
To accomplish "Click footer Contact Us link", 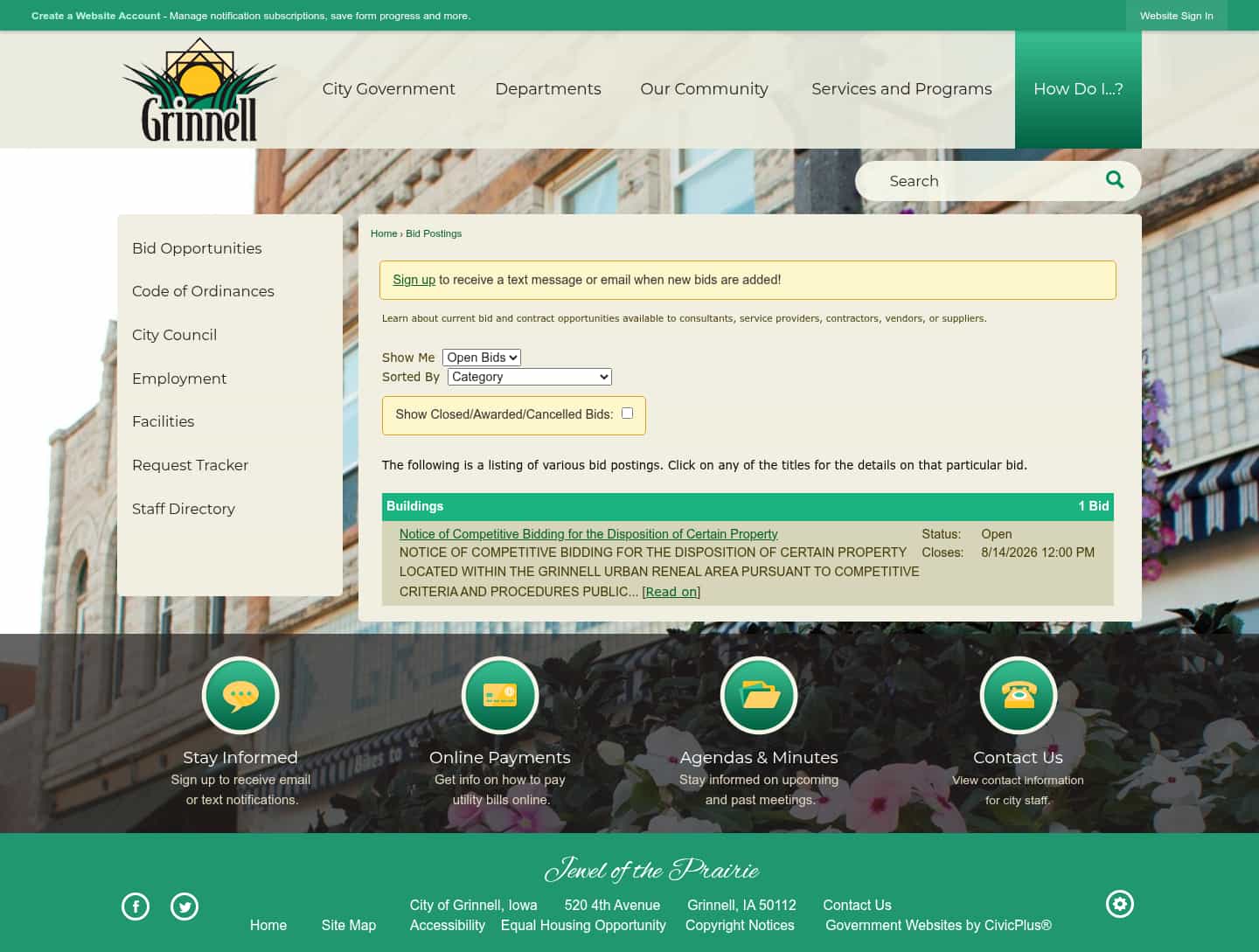I will click(x=857, y=905).
